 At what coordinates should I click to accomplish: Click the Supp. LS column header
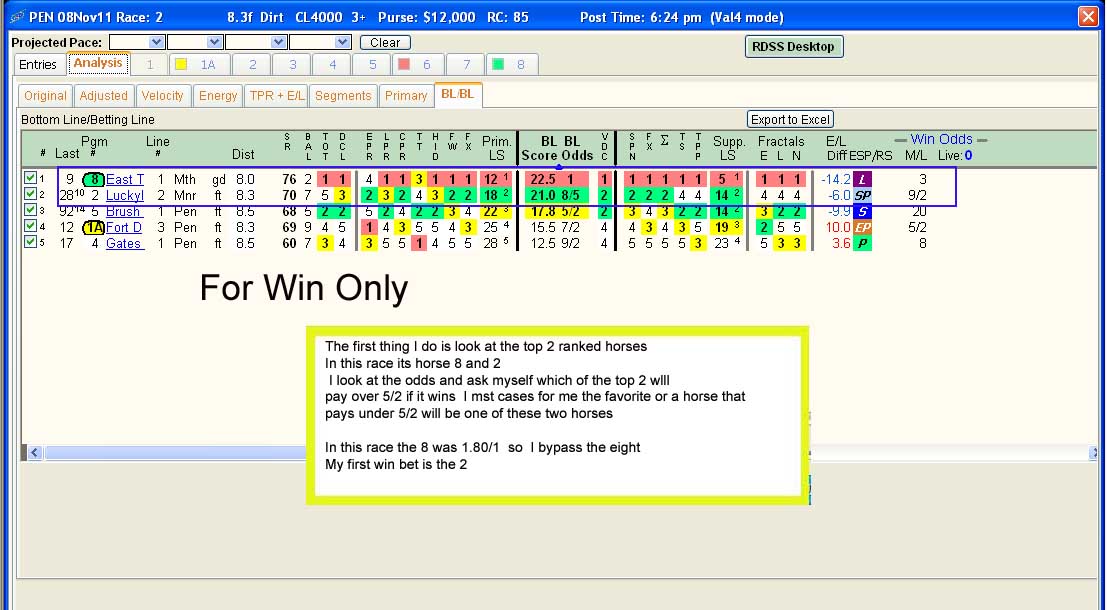[x=729, y=148]
